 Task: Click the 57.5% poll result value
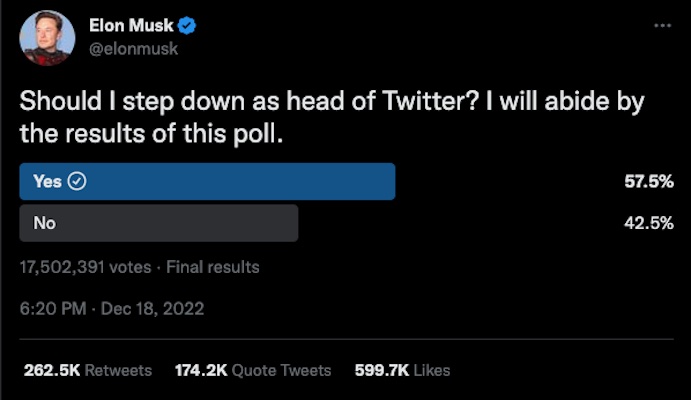pyautogui.click(x=647, y=182)
